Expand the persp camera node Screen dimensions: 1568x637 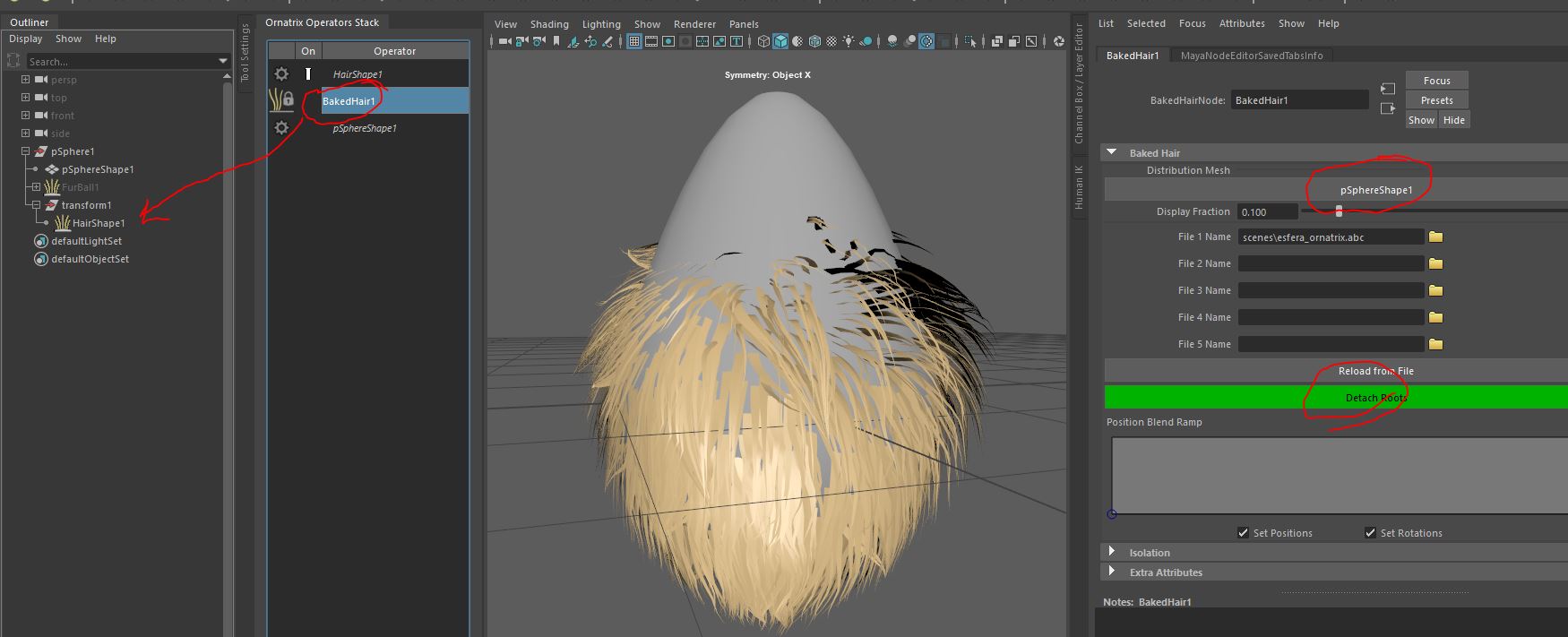(x=25, y=80)
